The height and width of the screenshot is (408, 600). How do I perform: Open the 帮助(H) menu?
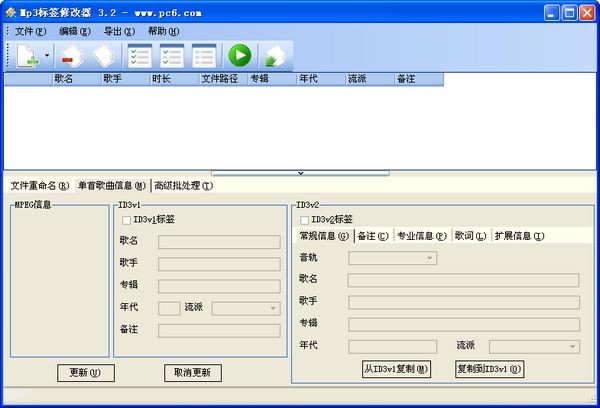point(163,31)
